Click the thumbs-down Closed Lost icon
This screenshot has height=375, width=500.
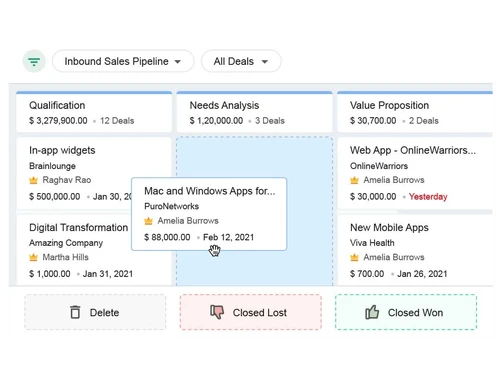[217, 312]
